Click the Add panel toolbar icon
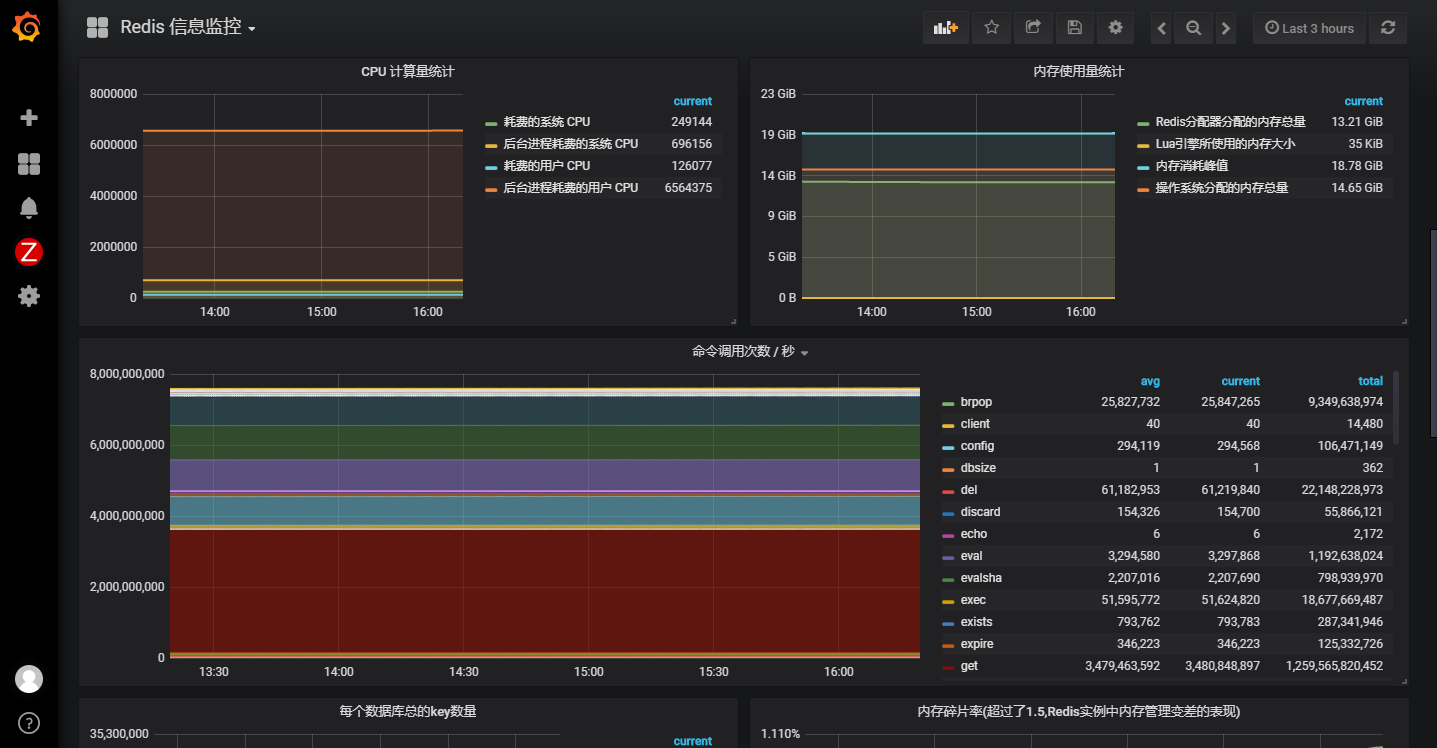 point(945,28)
